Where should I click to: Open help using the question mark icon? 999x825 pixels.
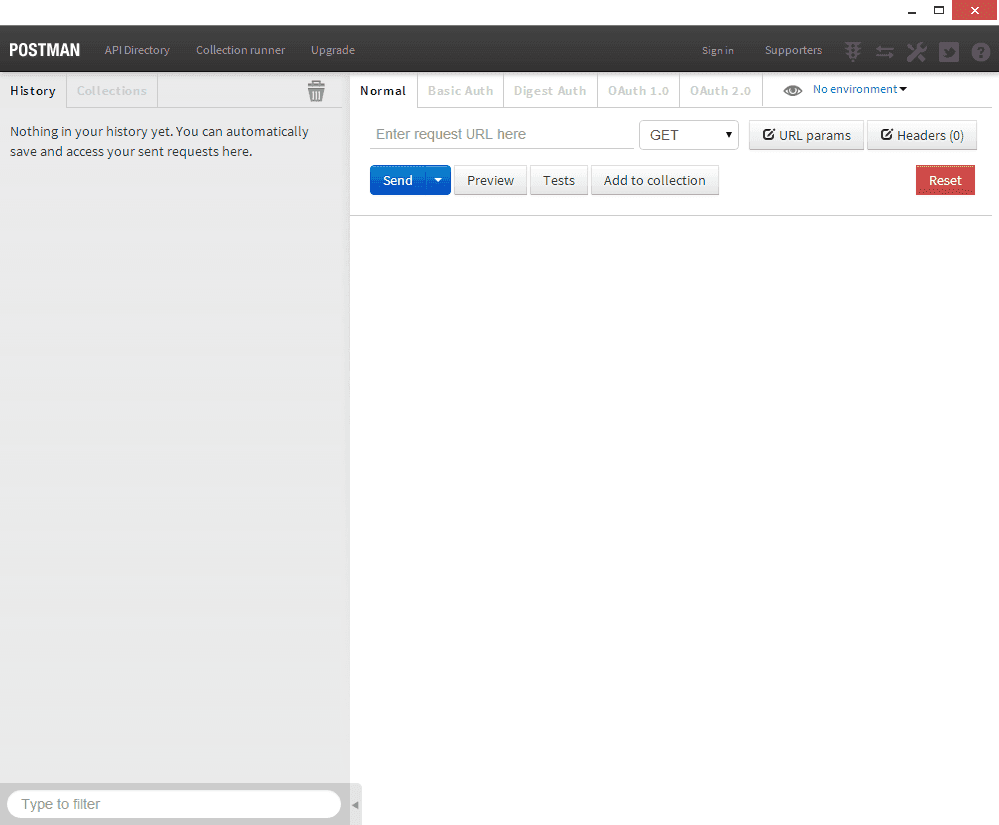[x=980, y=51]
